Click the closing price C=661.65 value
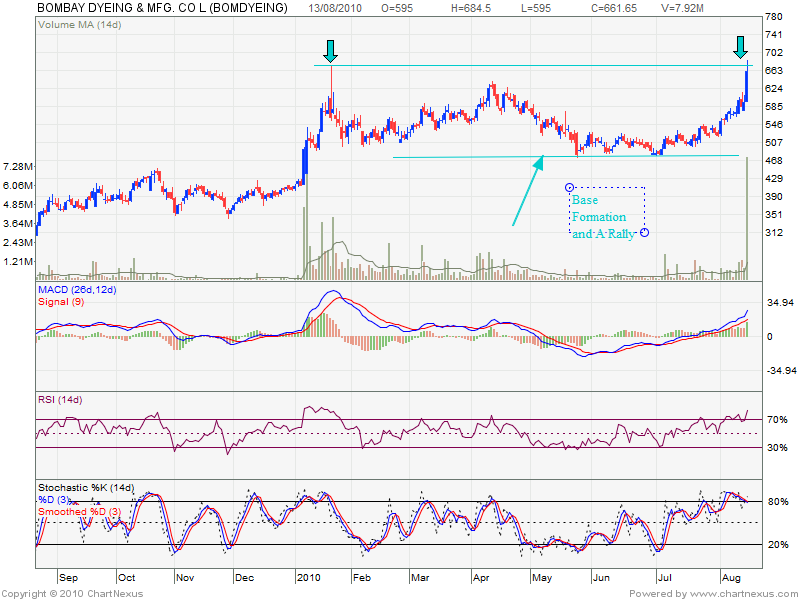Image resolution: width=800 pixels, height=600 pixels. 586,8
